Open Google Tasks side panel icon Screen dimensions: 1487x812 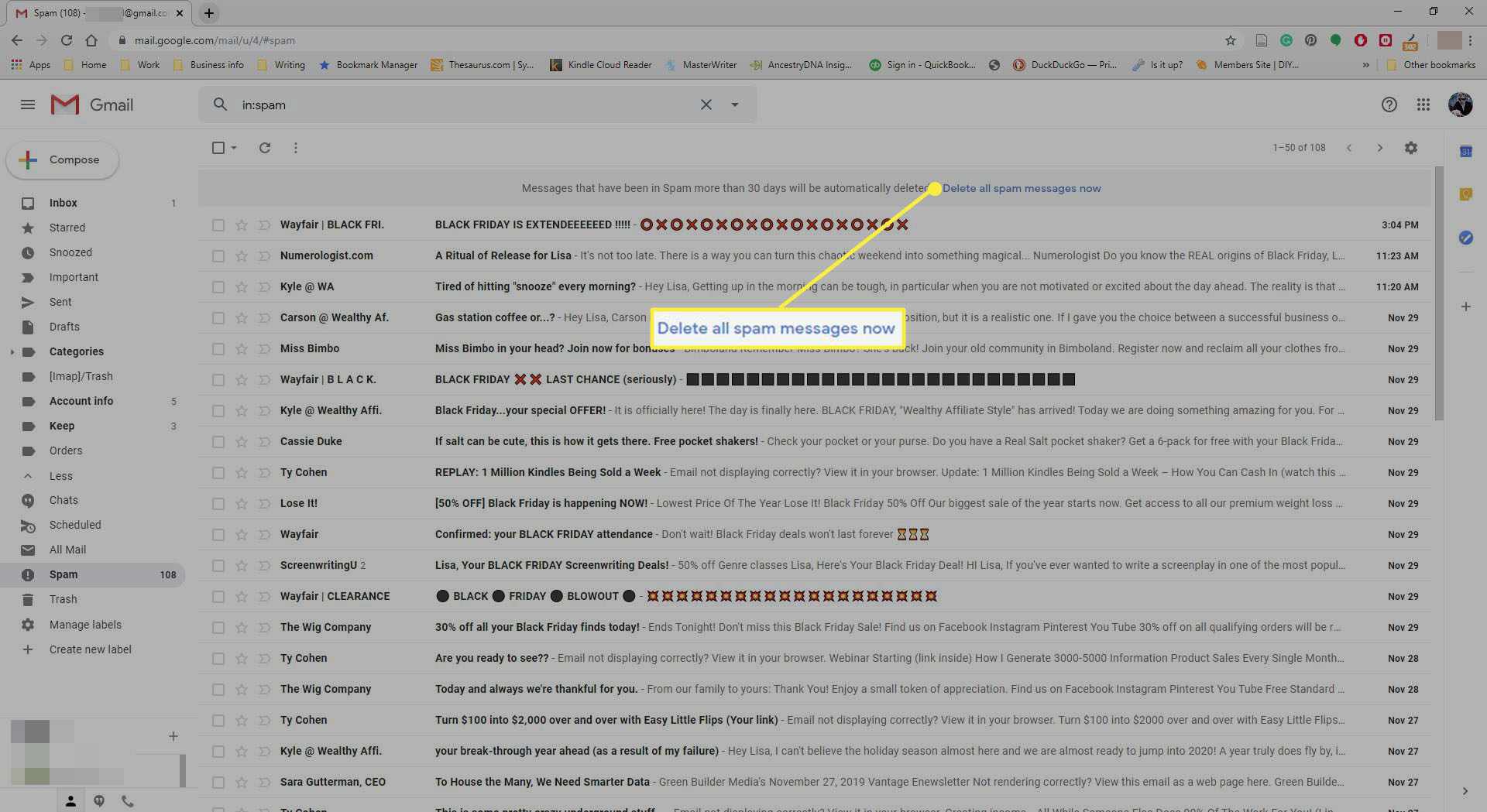tap(1466, 238)
